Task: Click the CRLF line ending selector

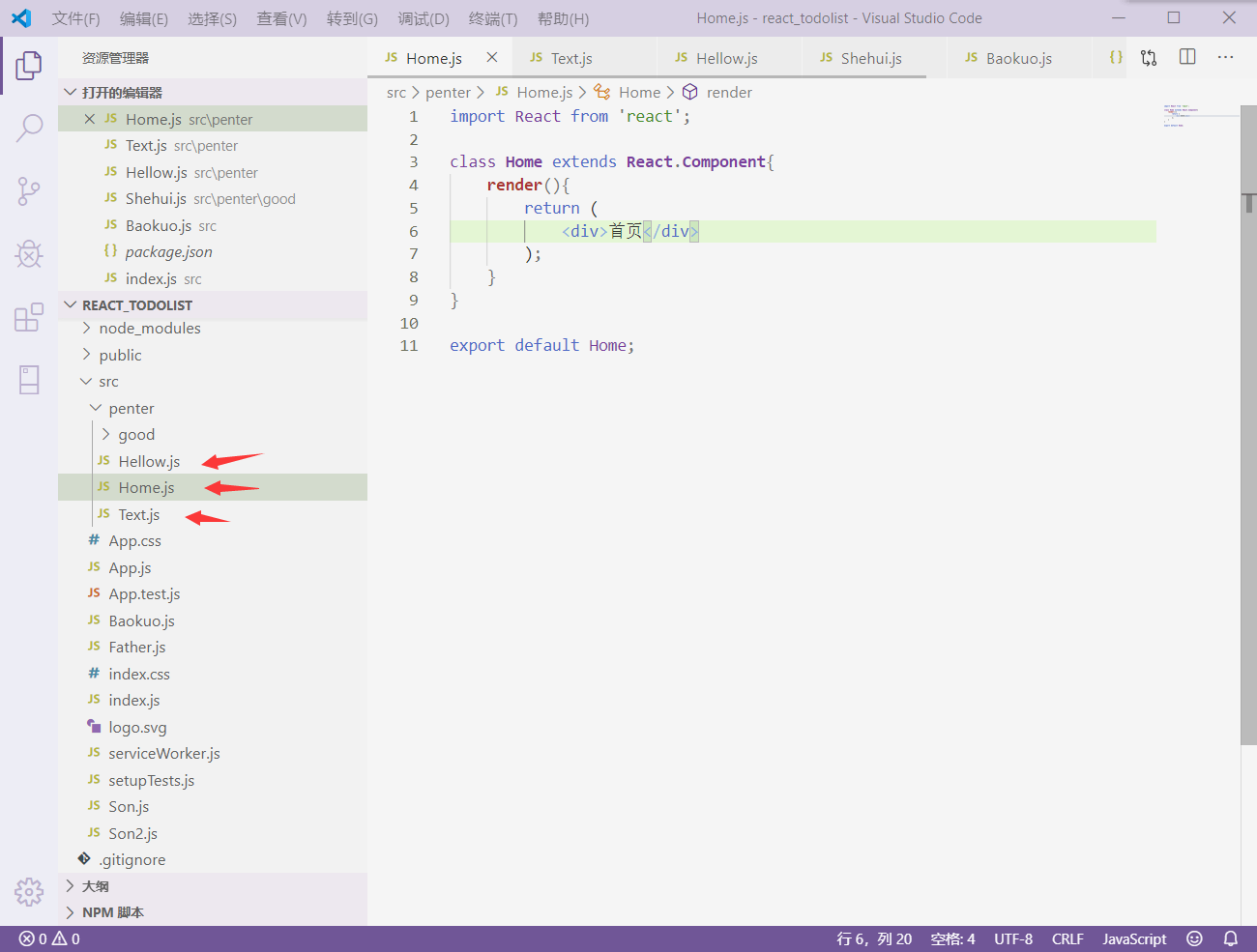Action: [1067, 938]
